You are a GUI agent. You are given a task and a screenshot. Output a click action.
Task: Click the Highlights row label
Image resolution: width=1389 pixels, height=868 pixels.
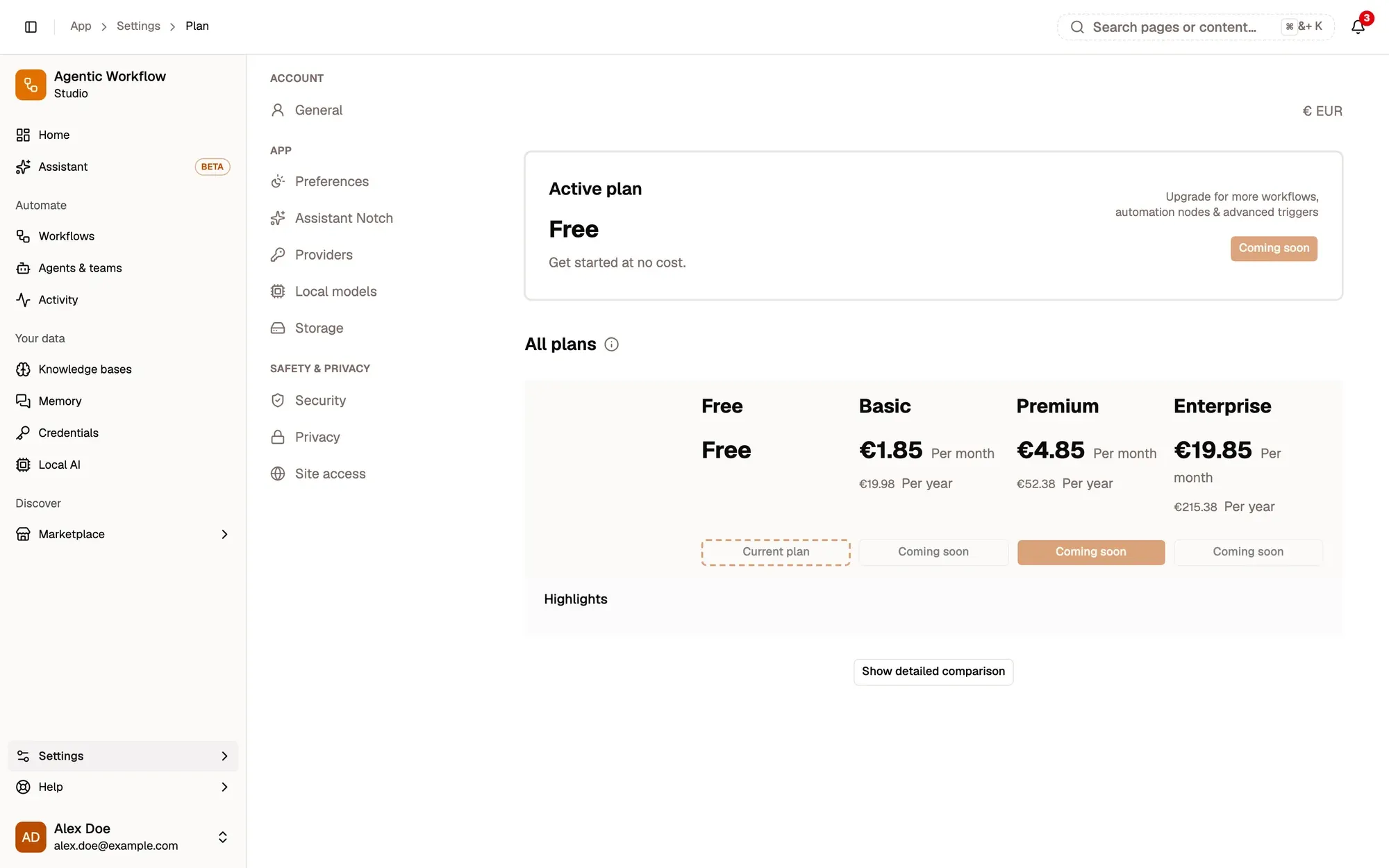pyautogui.click(x=576, y=599)
